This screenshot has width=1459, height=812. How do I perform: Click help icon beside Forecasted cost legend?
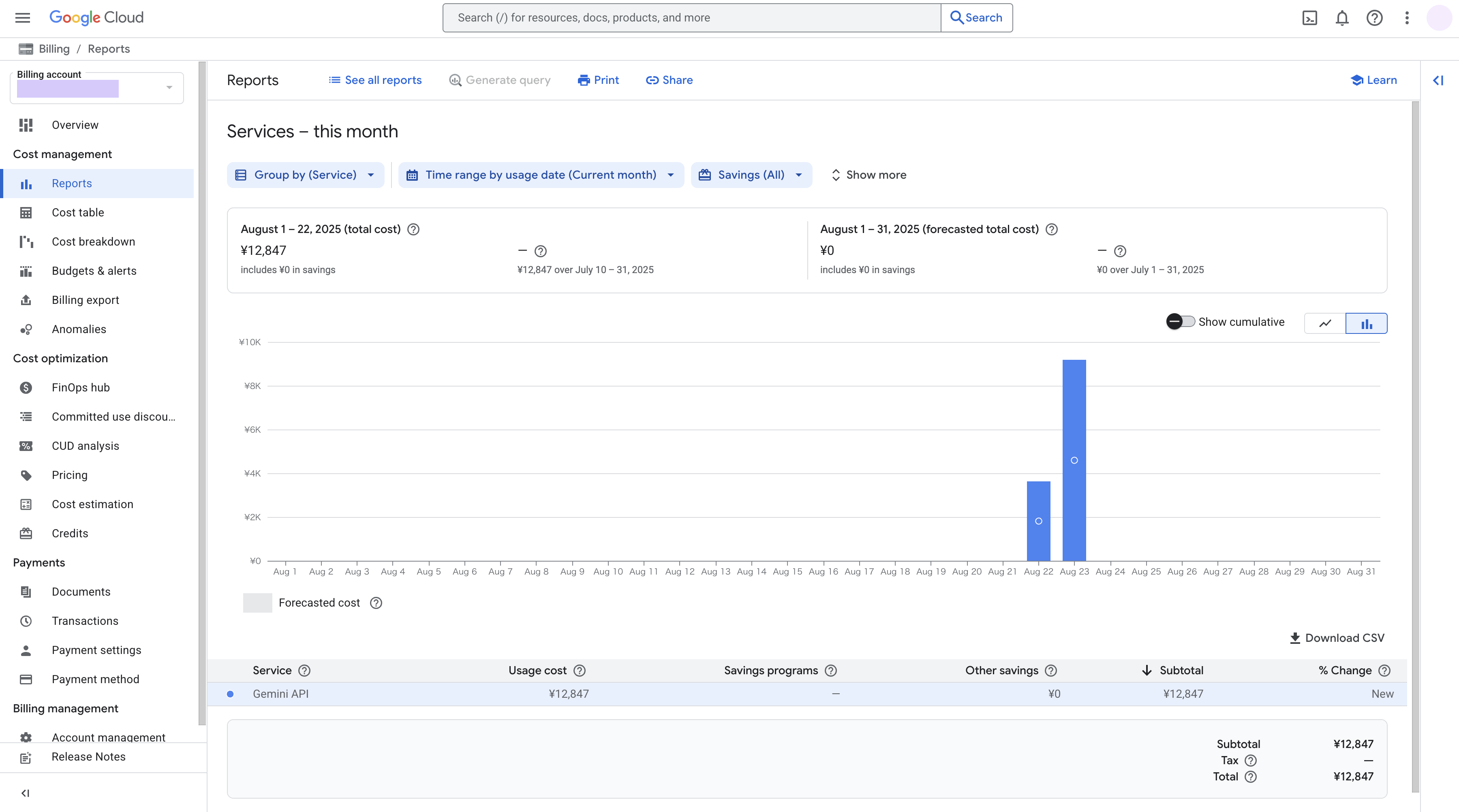pyautogui.click(x=376, y=603)
